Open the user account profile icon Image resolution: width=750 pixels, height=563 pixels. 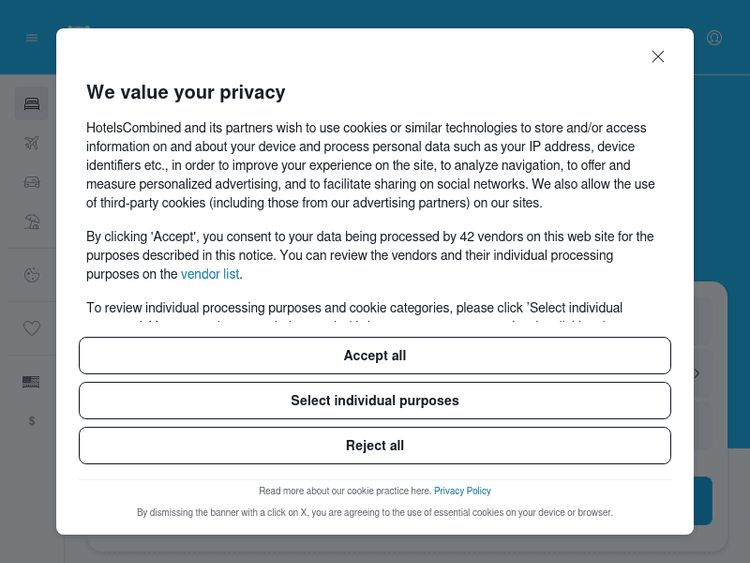(x=714, y=38)
